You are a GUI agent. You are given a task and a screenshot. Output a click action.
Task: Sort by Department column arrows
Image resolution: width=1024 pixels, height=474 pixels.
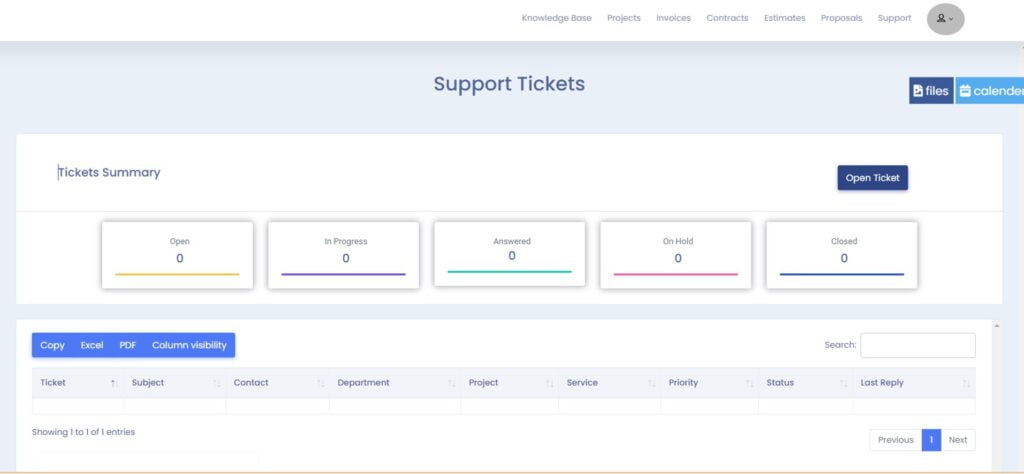point(451,383)
